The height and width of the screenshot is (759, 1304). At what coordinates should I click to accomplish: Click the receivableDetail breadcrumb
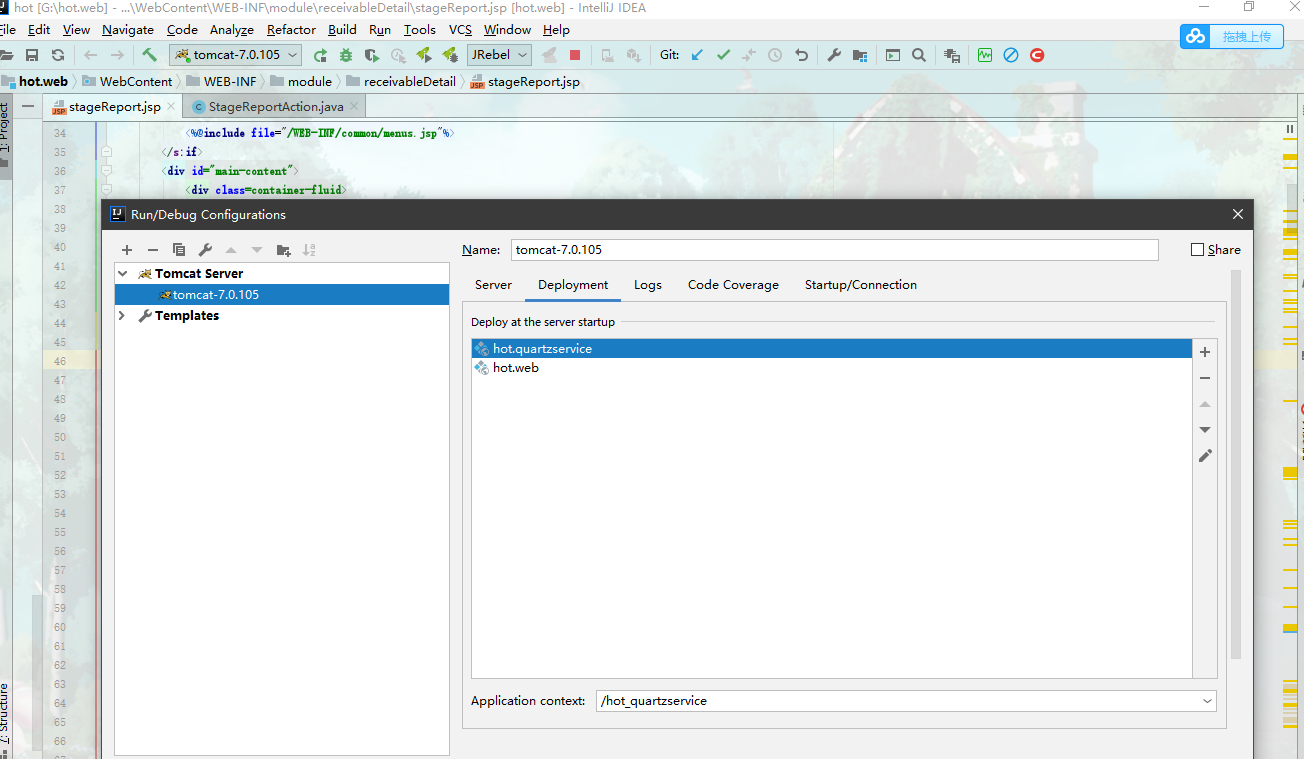pos(400,82)
